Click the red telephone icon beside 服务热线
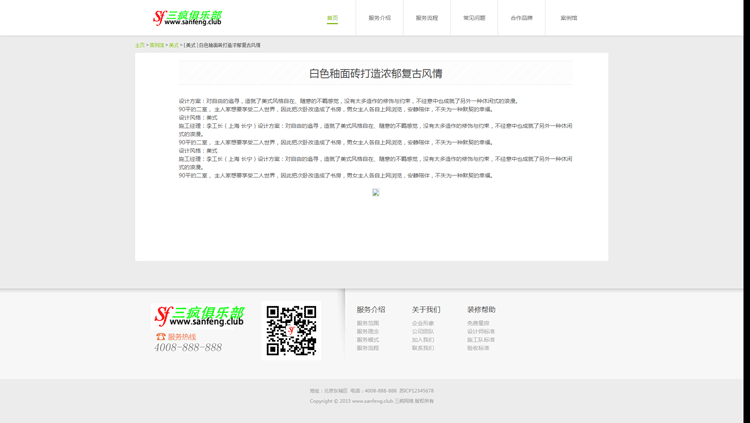 (x=161, y=336)
